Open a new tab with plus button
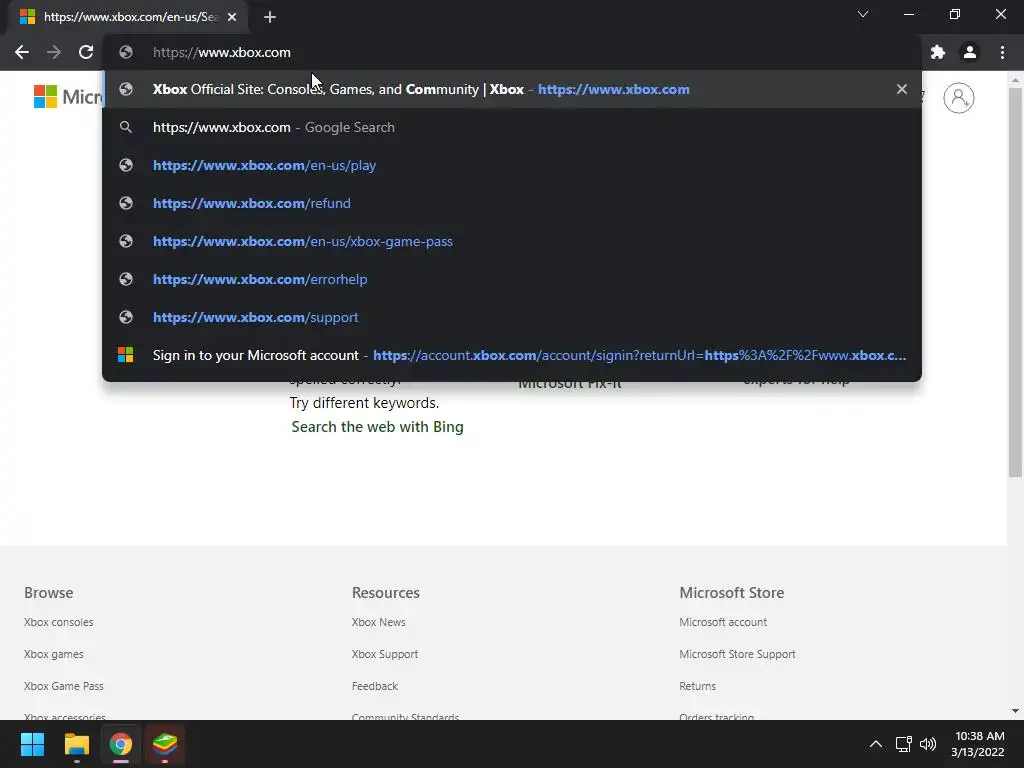Screen dimensions: 1024x768 pos(270,17)
